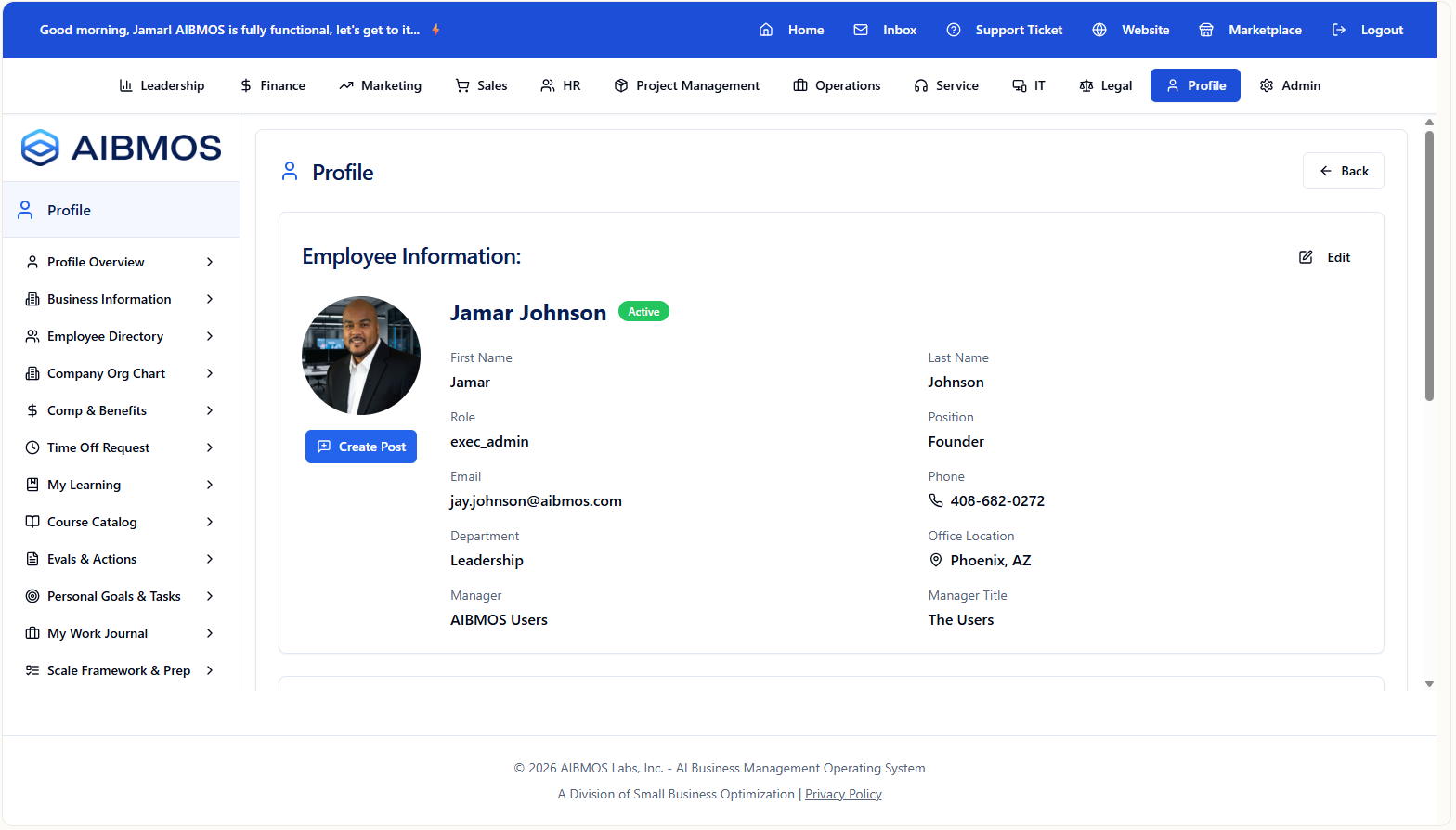
Task: Open Personal Goals & Tasks sidebar item
Action: (121, 596)
